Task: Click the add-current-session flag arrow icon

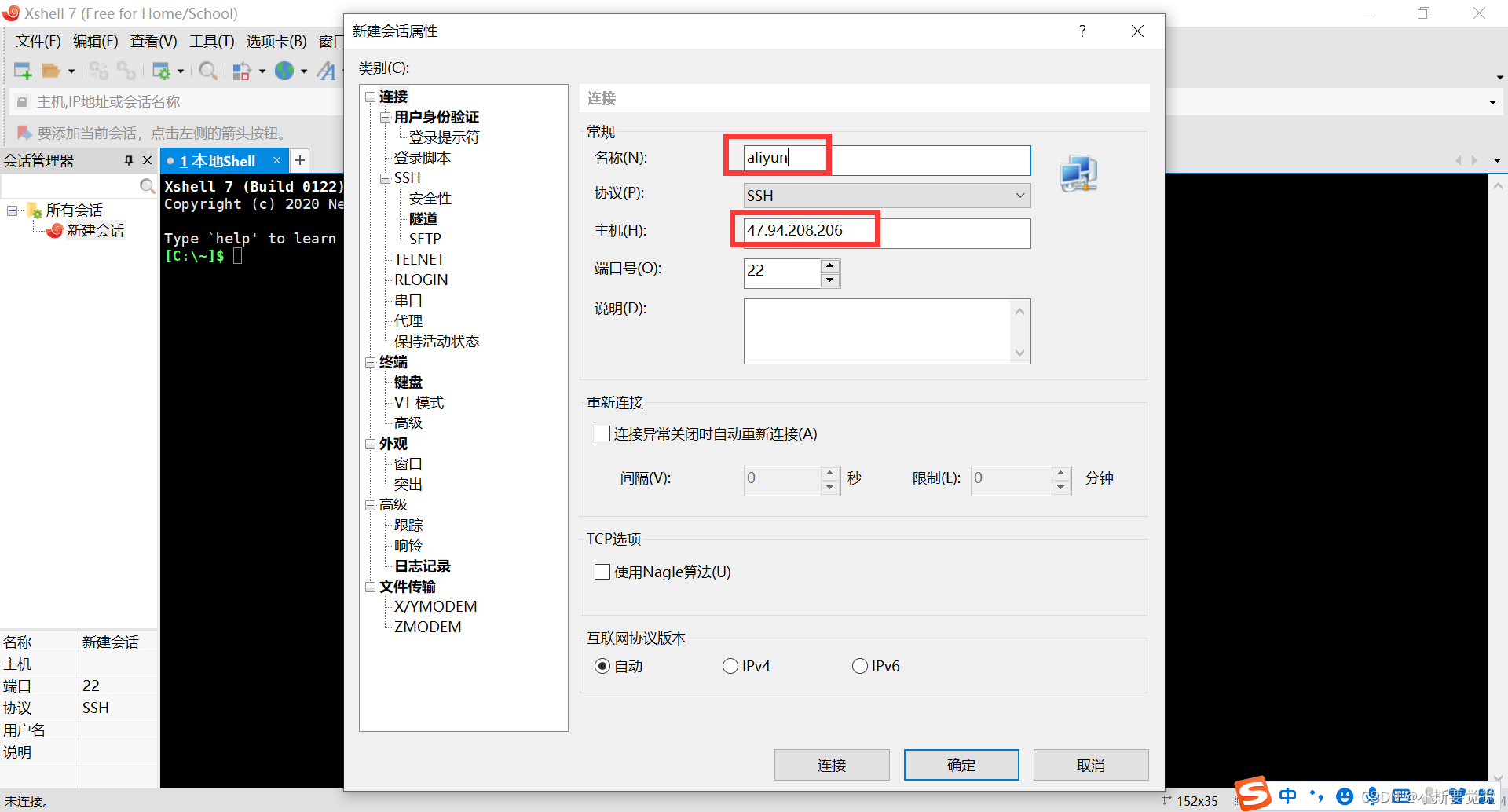Action: click(24, 133)
